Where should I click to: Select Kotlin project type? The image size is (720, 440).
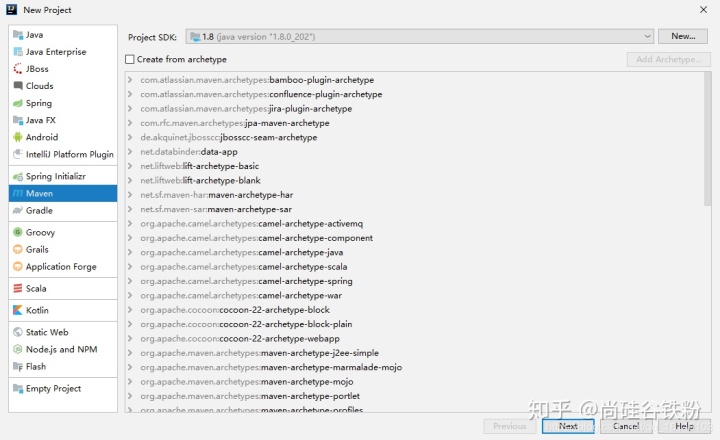pyautogui.click(x=63, y=310)
